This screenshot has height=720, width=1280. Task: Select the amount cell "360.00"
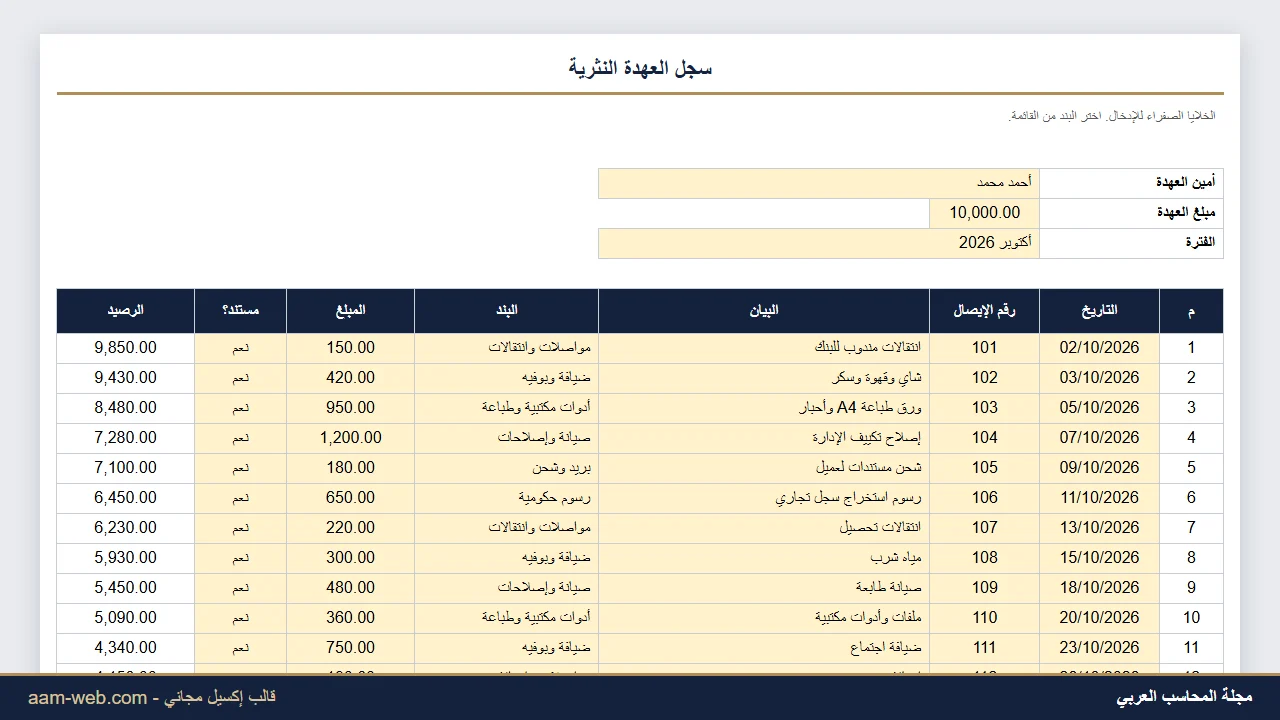[x=351, y=618]
